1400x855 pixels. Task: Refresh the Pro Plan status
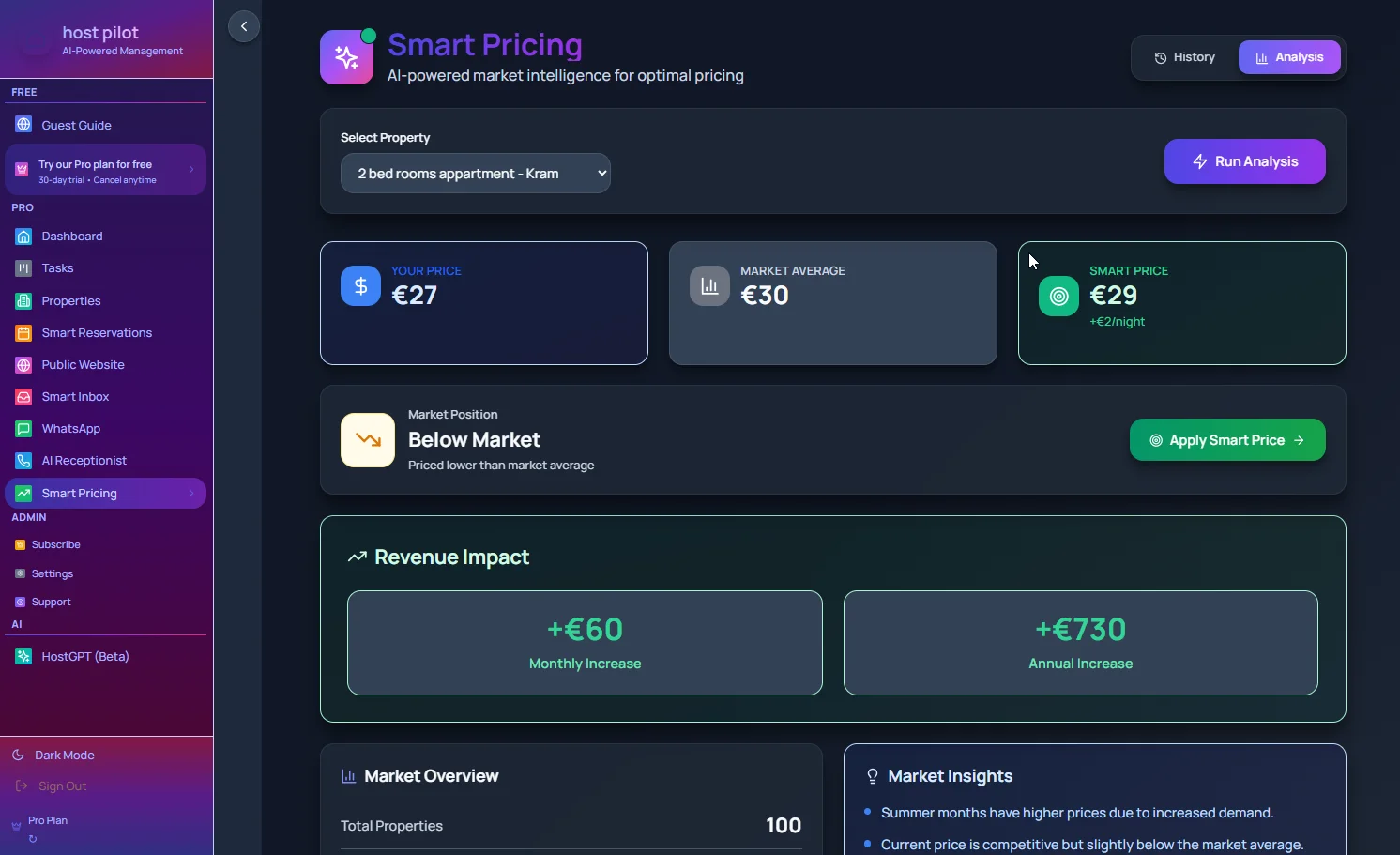(x=33, y=840)
